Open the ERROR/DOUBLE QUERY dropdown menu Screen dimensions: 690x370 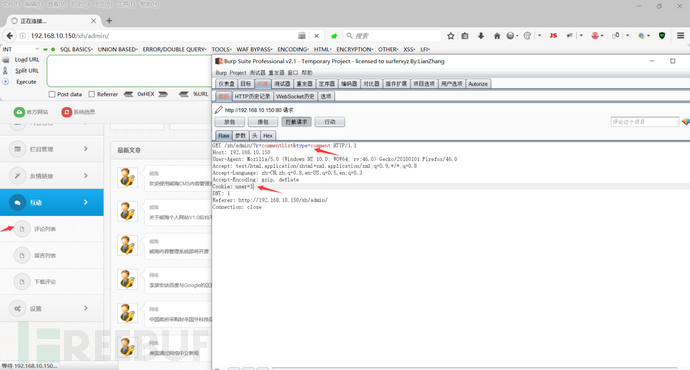[x=174, y=49]
